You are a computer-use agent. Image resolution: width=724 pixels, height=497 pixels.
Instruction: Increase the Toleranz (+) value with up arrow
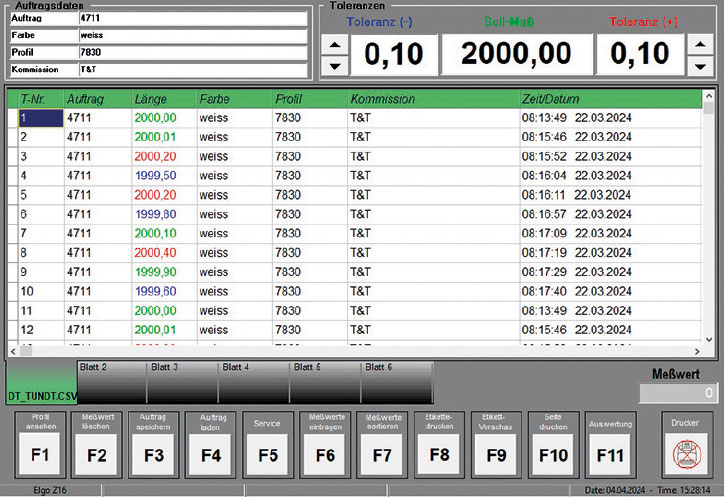[x=698, y=45]
